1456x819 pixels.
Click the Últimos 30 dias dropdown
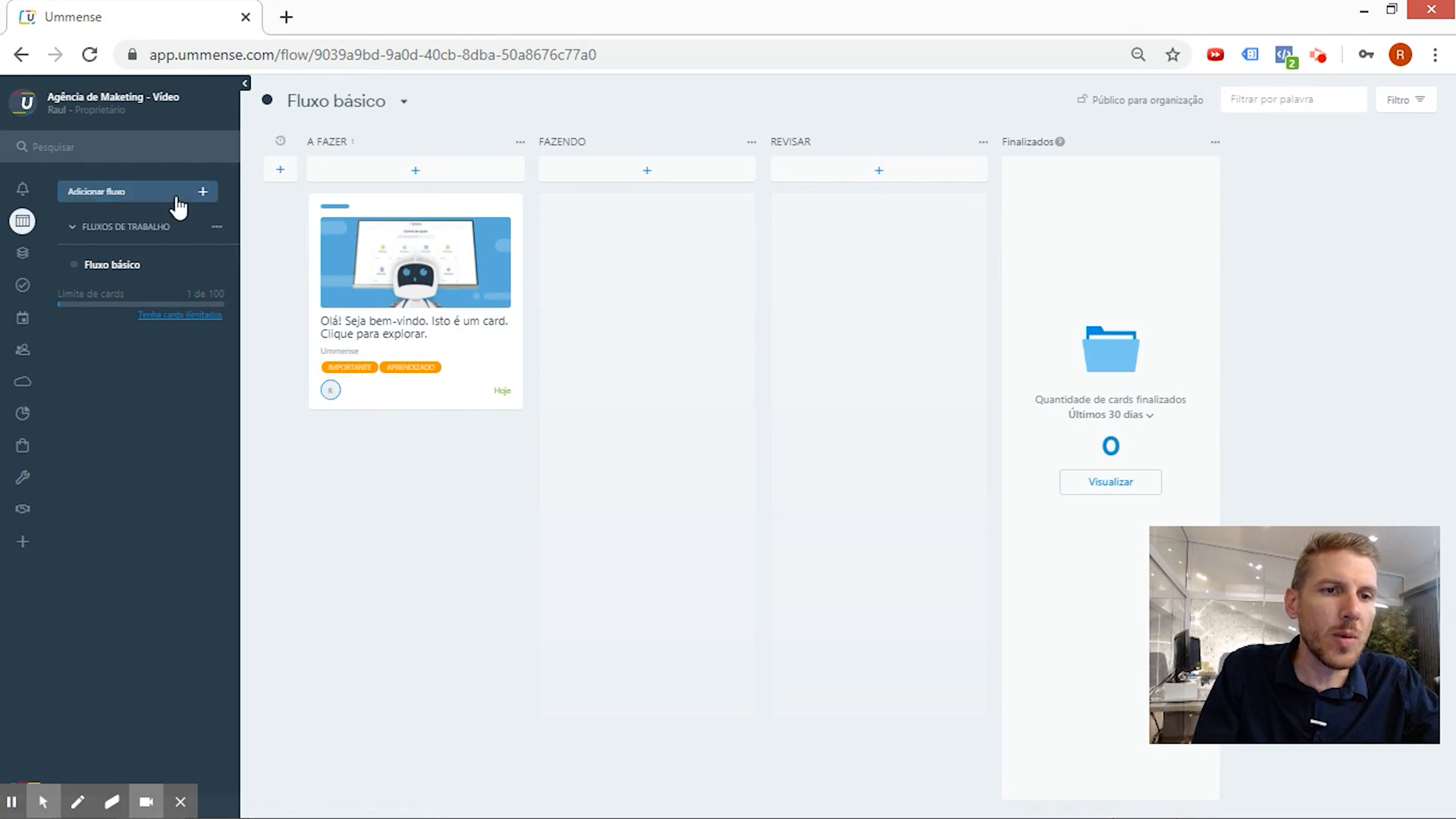1110,414
